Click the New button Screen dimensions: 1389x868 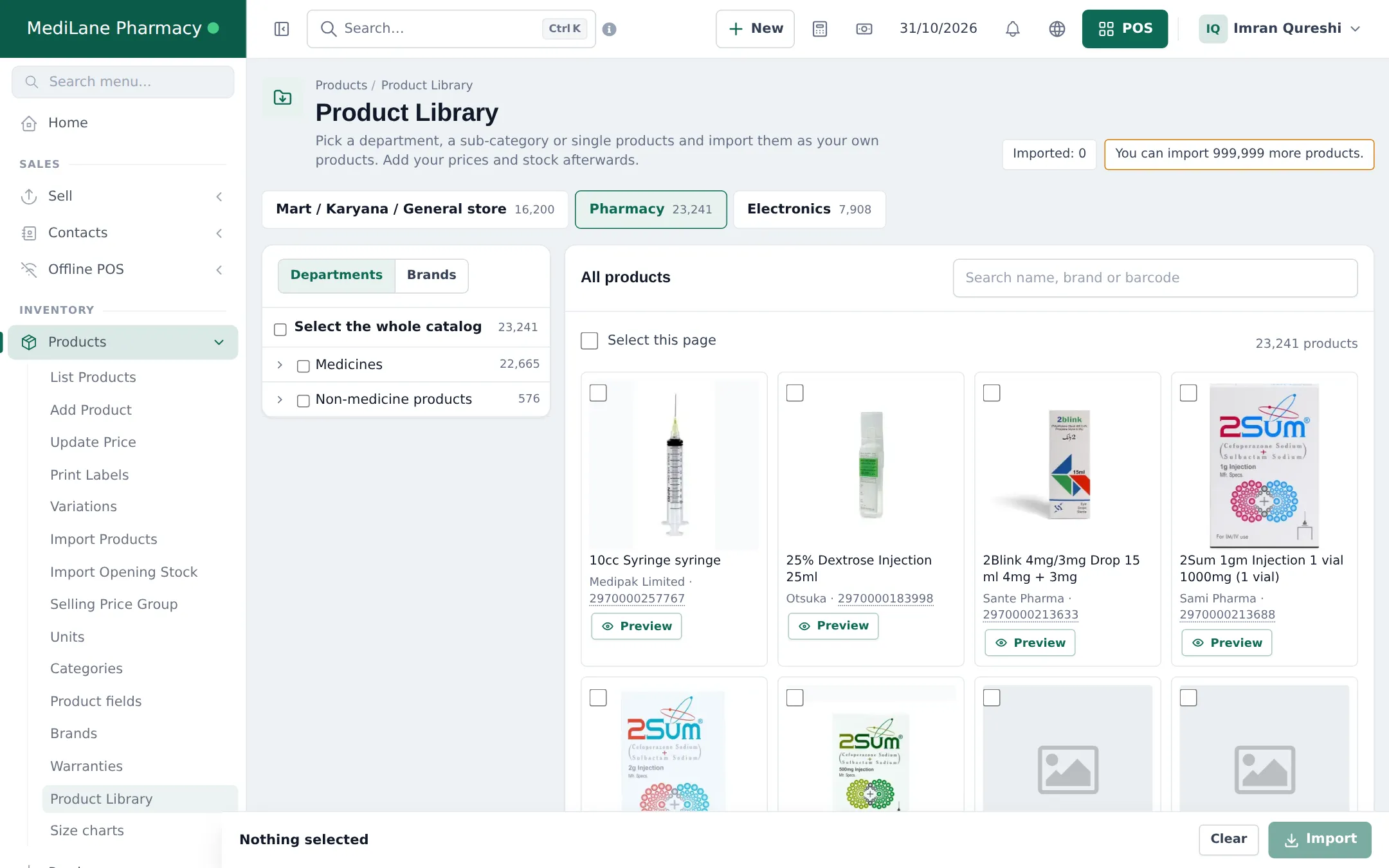(755, 29)
